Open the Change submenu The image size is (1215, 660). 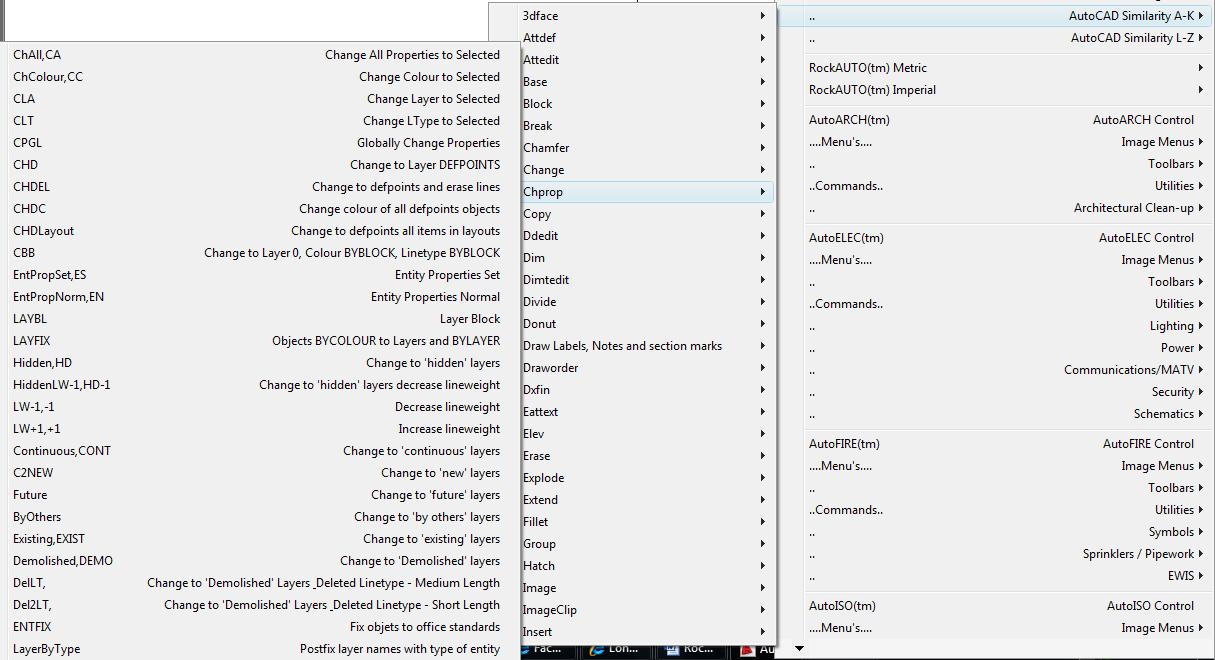pyautogui.click(x=646, y=170)
